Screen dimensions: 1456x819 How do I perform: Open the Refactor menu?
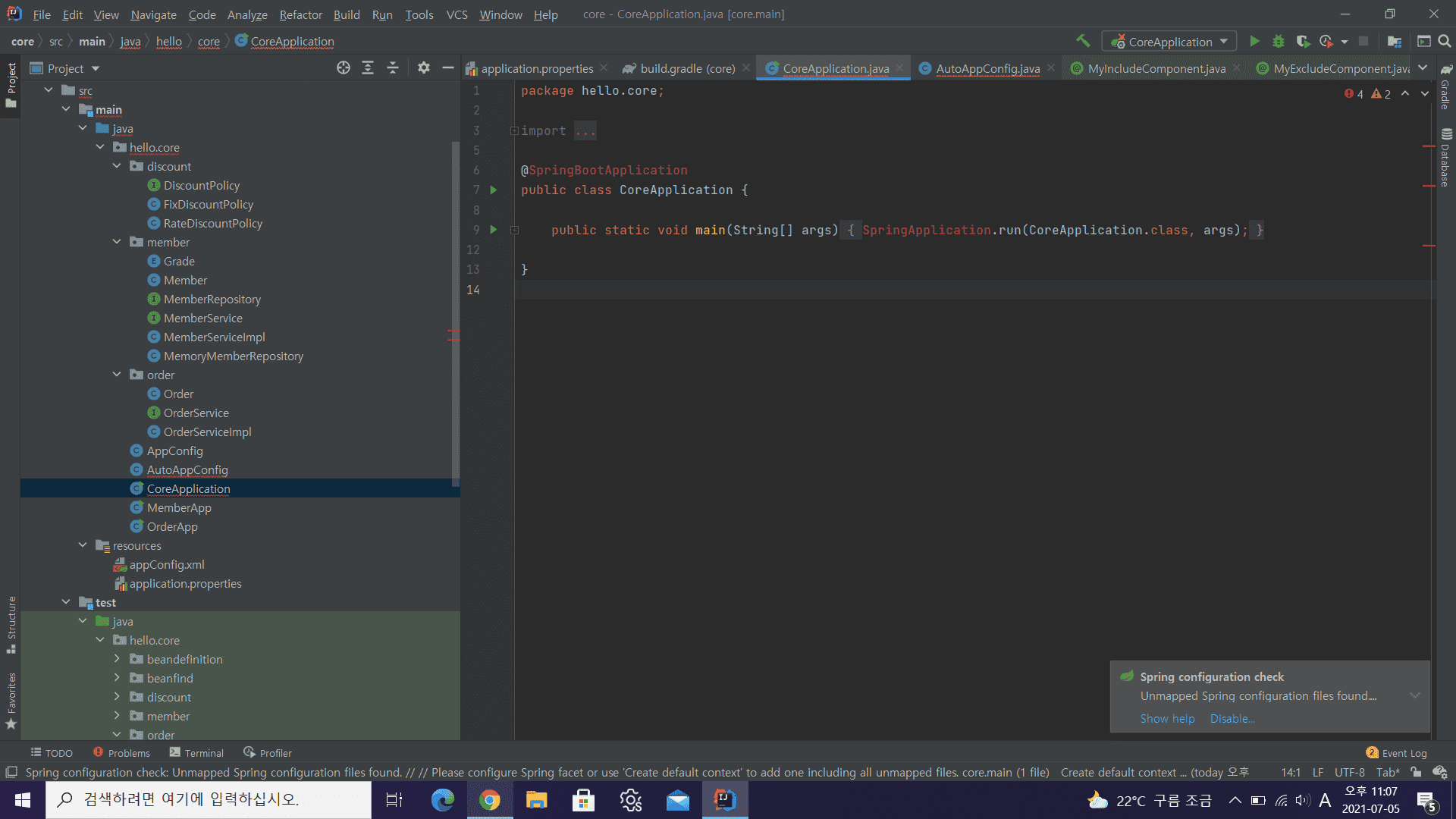[x=300, y=14]
